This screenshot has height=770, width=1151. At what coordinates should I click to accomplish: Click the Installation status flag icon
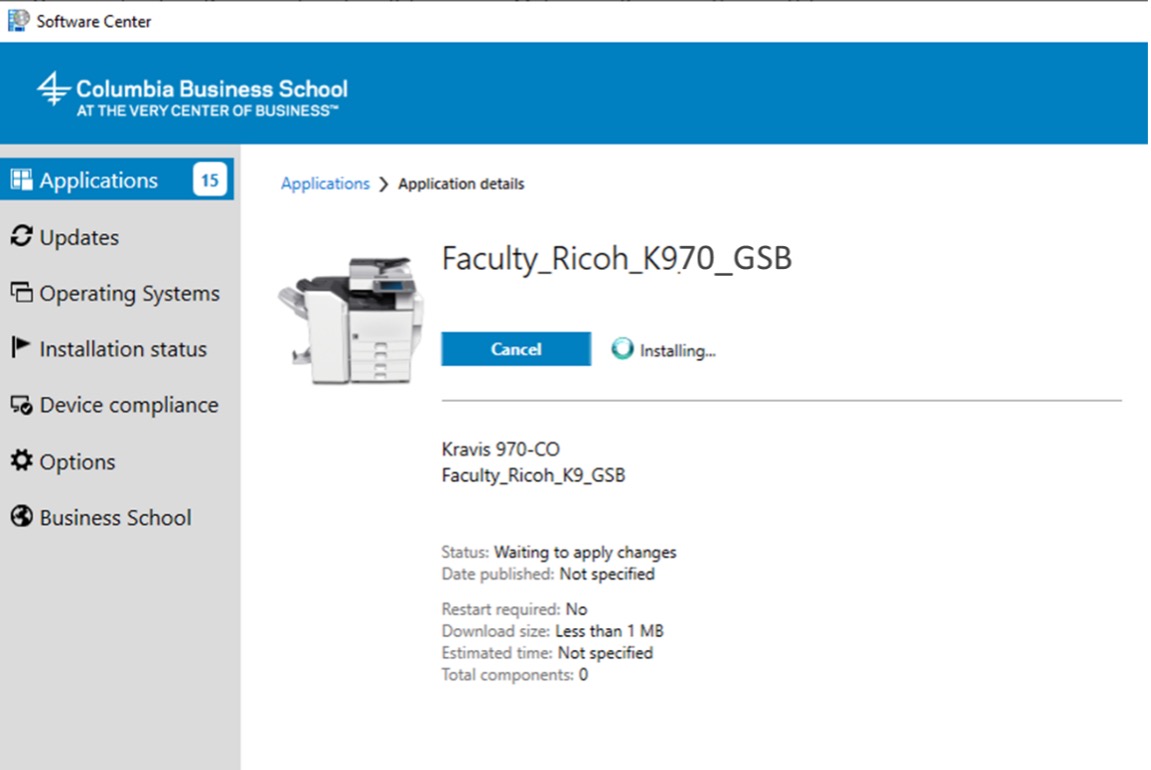click(21, 347)
